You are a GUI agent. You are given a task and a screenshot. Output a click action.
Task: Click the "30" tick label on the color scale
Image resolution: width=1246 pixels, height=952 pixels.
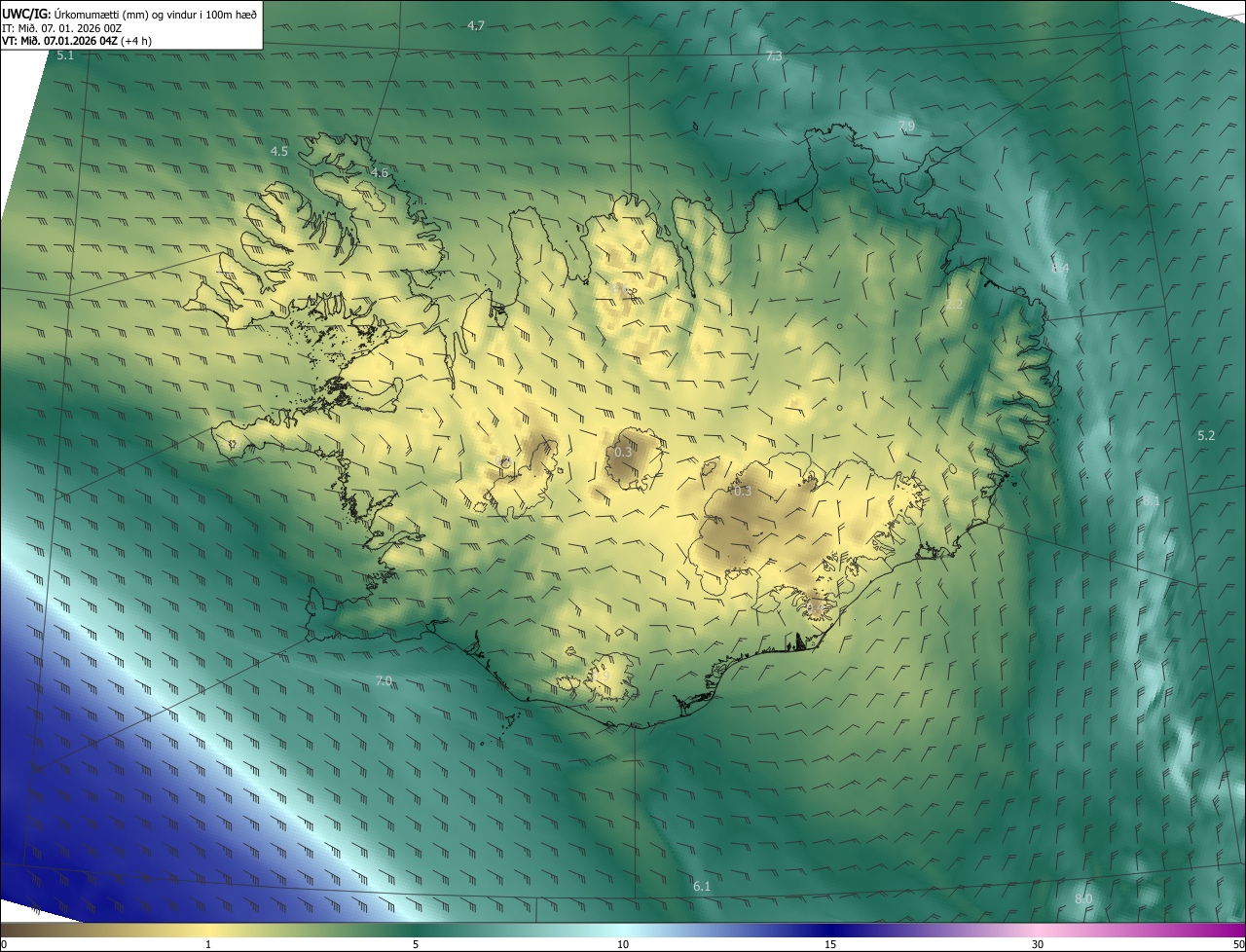coord(1038,944)
